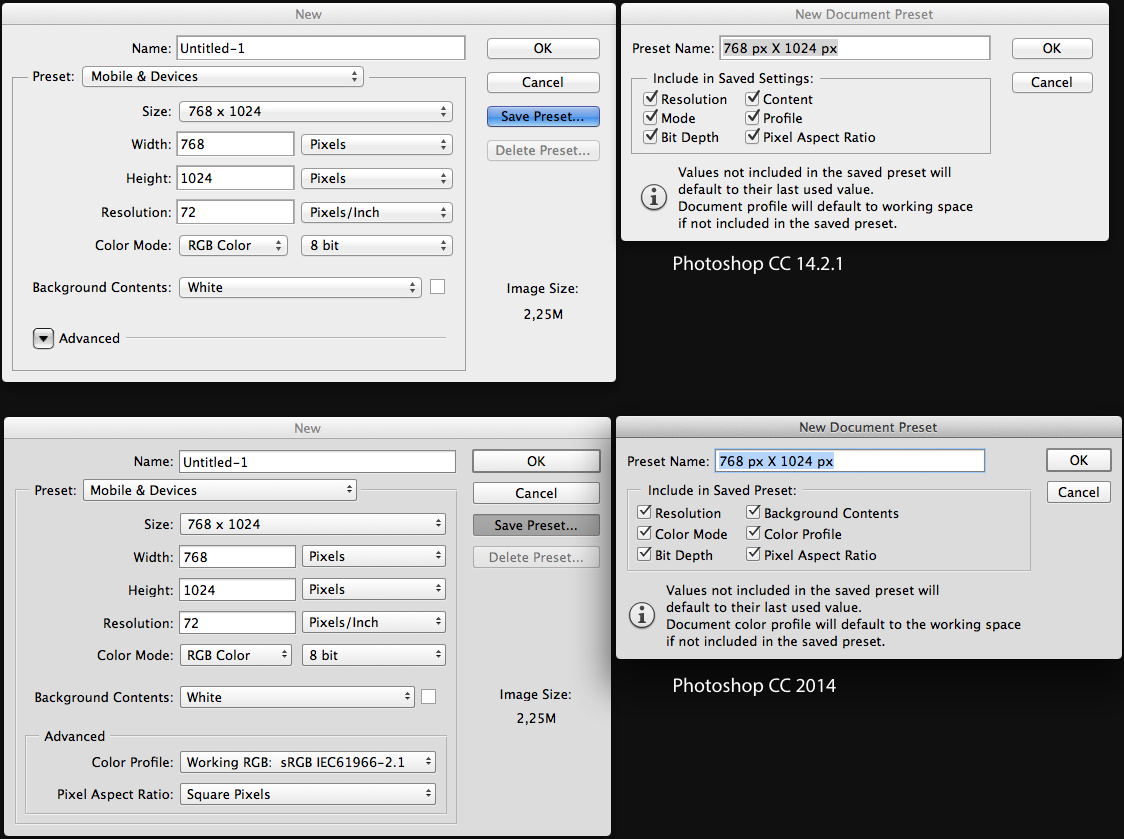Uncheck Color Mode in CC 2014 preset dialog
Screen dimensions: 1124x839
(x=644, y=533)
